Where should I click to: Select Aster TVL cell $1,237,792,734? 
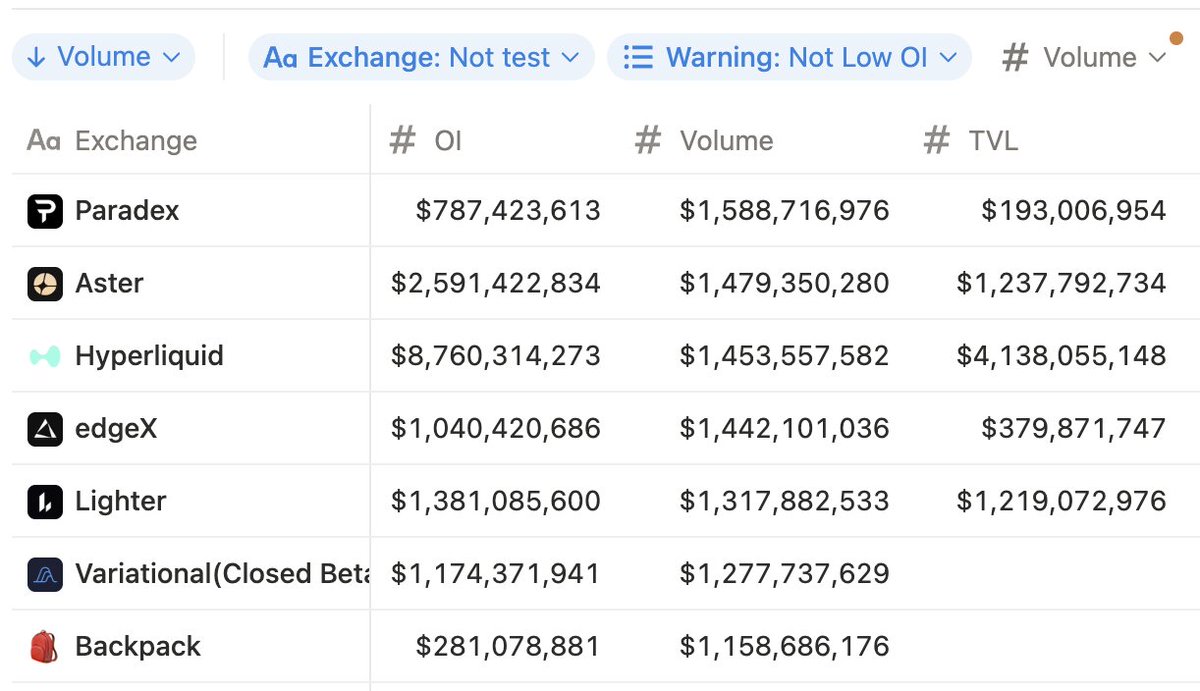click(x=1061, y=284)
